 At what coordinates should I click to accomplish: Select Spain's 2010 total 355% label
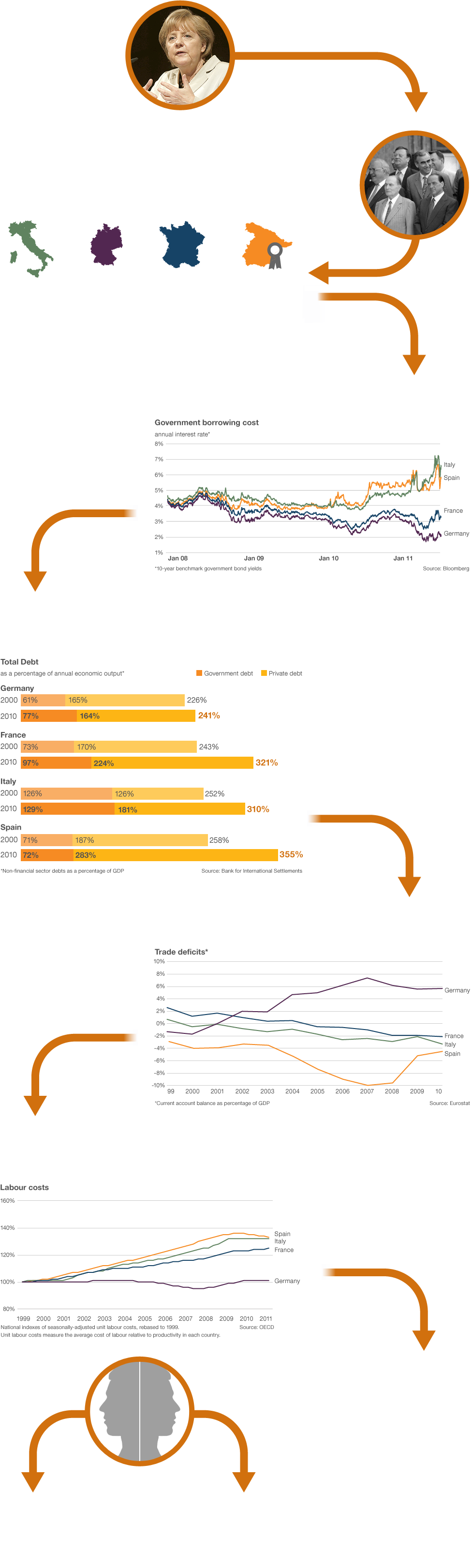(x=291, y=854)
